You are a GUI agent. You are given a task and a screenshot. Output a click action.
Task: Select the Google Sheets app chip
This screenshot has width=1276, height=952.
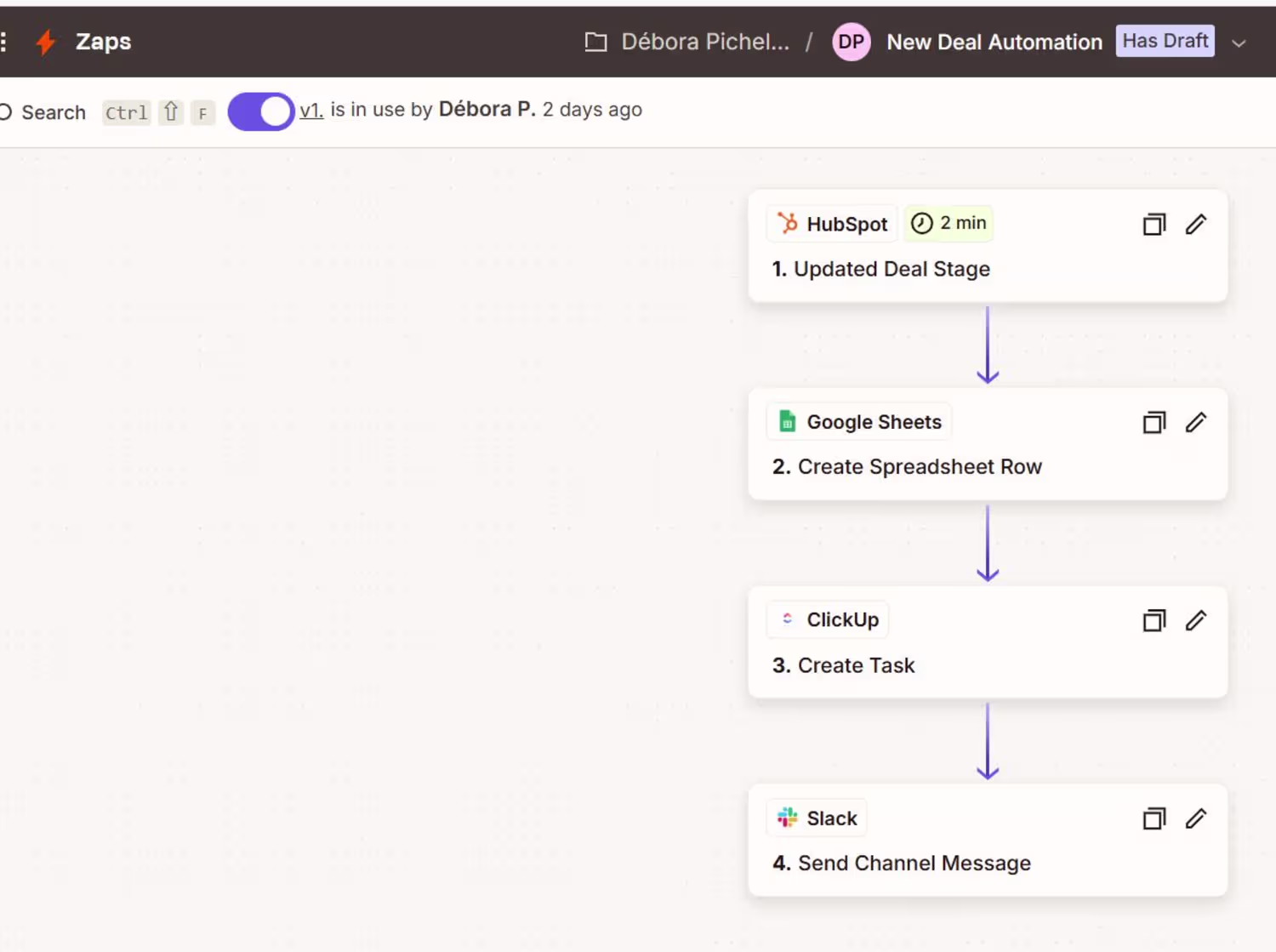pyautogui.click(x=859, y=422)
